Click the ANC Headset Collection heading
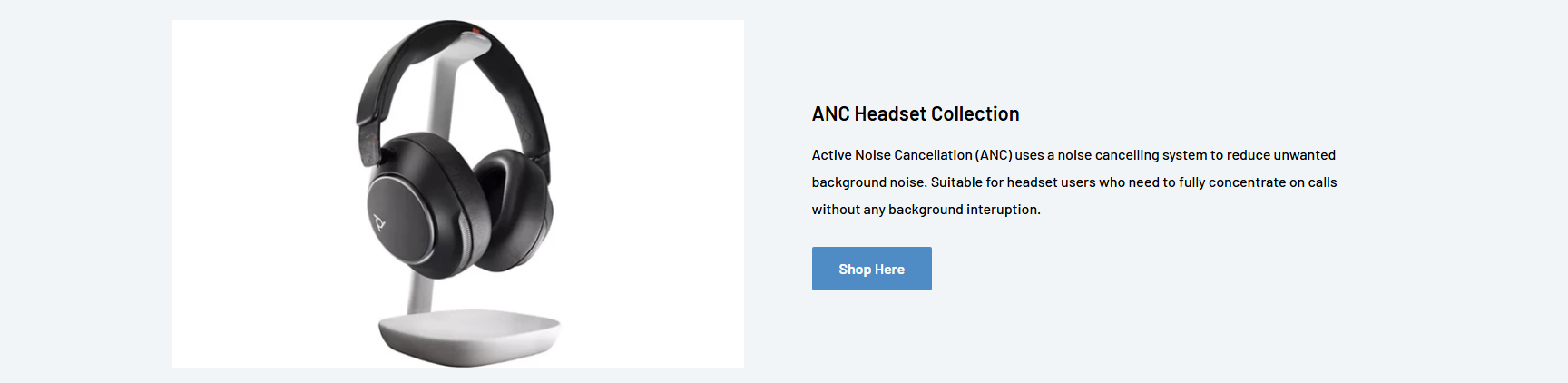The width and height of the screenshot is (1568, 383). pyautogui.click(x=915, y=114)
